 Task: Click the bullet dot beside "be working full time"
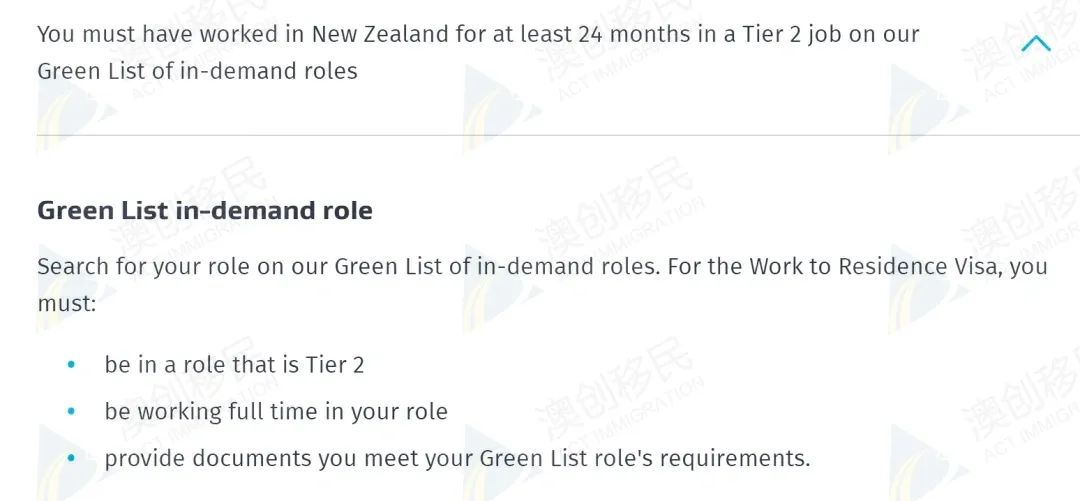click(x=71, y=412)
